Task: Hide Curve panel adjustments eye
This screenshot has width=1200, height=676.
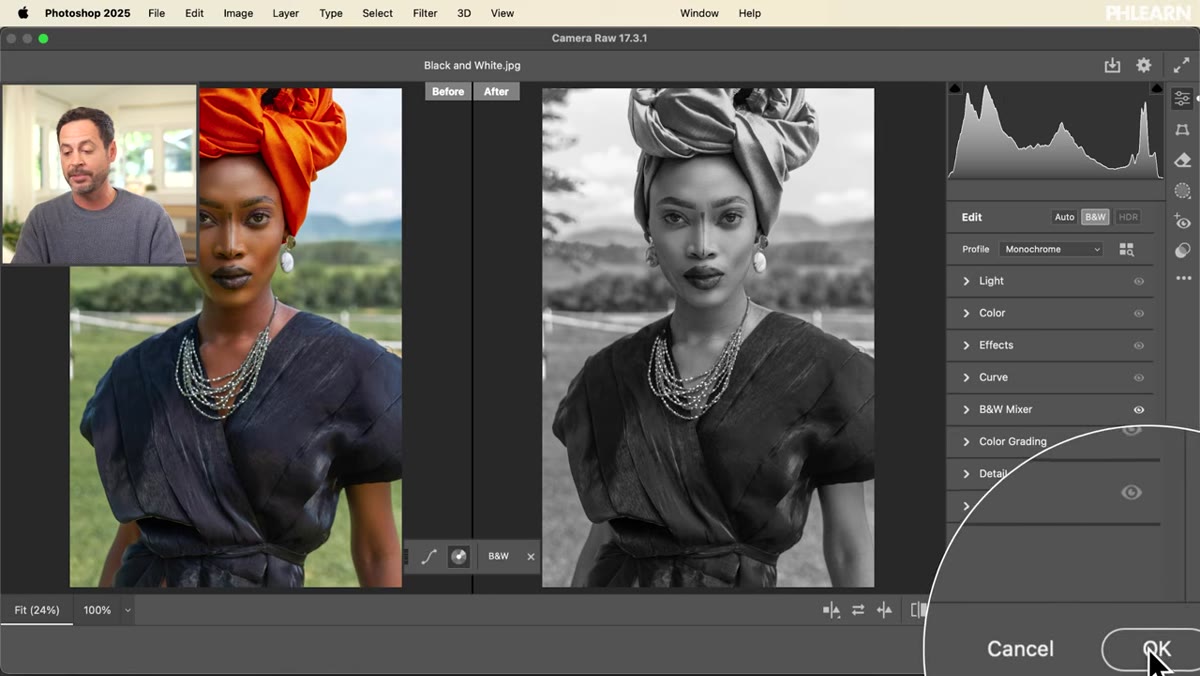Action: coord(1138,377)
